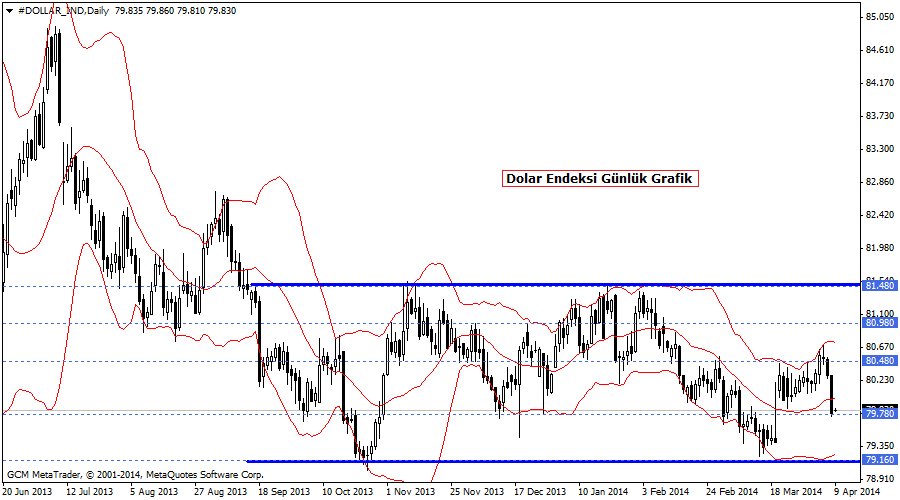Screen dimensions: 900x500
Task: Click the 79.780 price level tag
Action: [x=879, y=413]
